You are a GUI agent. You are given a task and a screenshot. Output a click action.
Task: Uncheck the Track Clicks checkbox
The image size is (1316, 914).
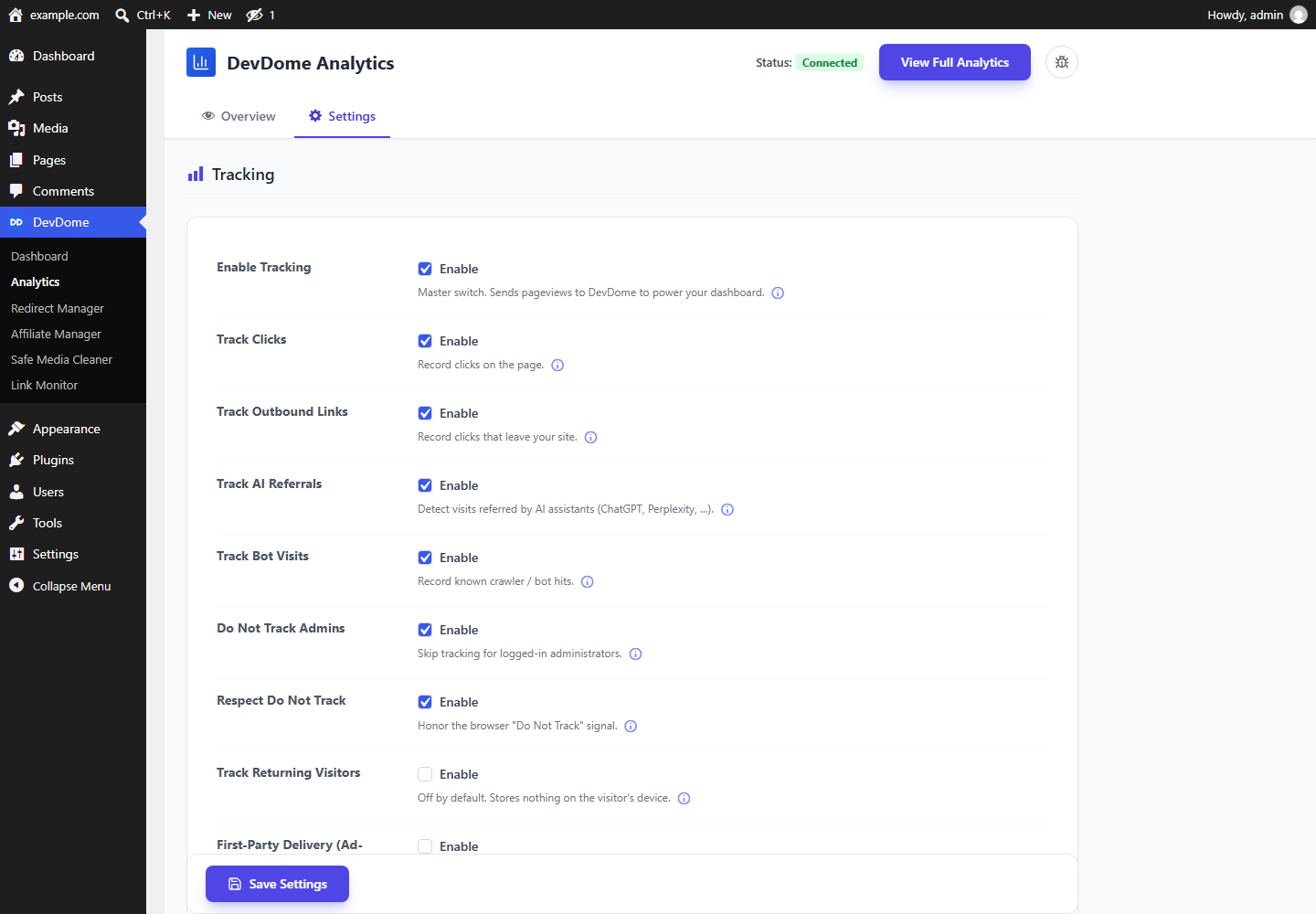(x=425, y=341)
